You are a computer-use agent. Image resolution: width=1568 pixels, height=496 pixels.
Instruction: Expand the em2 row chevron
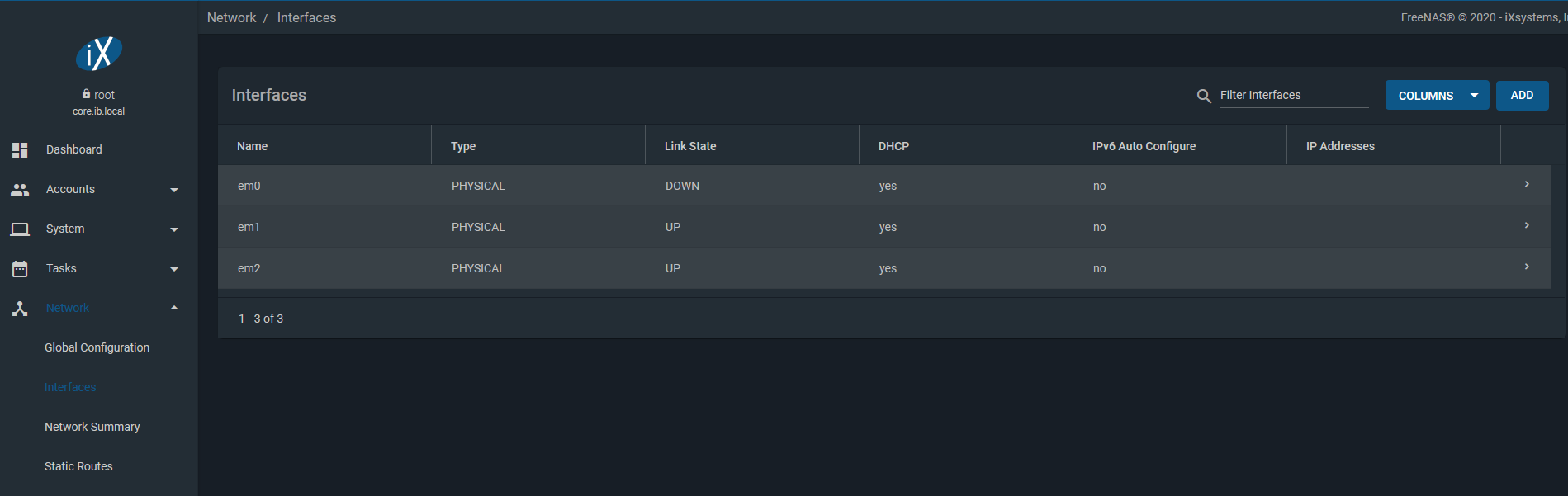[1527, 267]
